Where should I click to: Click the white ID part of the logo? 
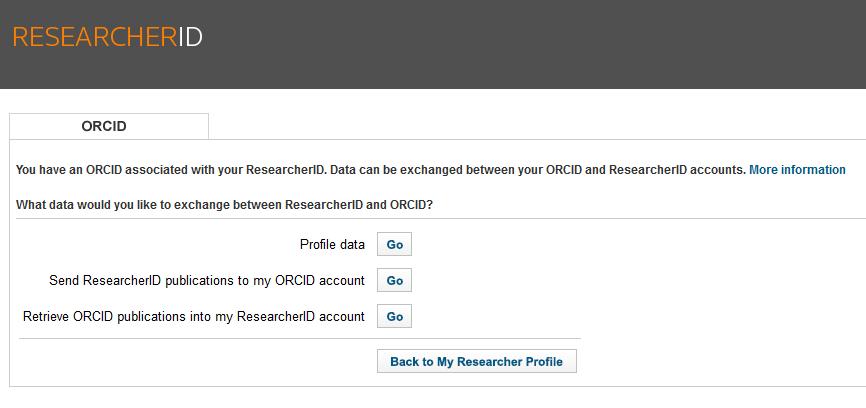(191, 37)
